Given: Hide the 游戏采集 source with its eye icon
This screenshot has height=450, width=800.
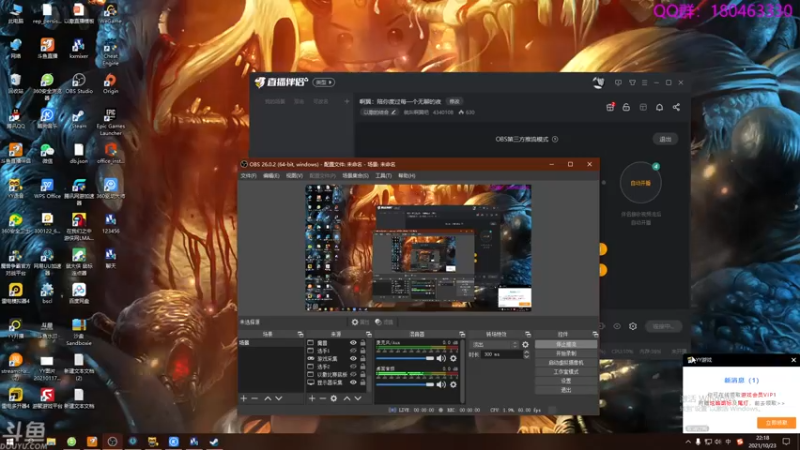Looking at the screenshot, I should [x=353, y=359].
